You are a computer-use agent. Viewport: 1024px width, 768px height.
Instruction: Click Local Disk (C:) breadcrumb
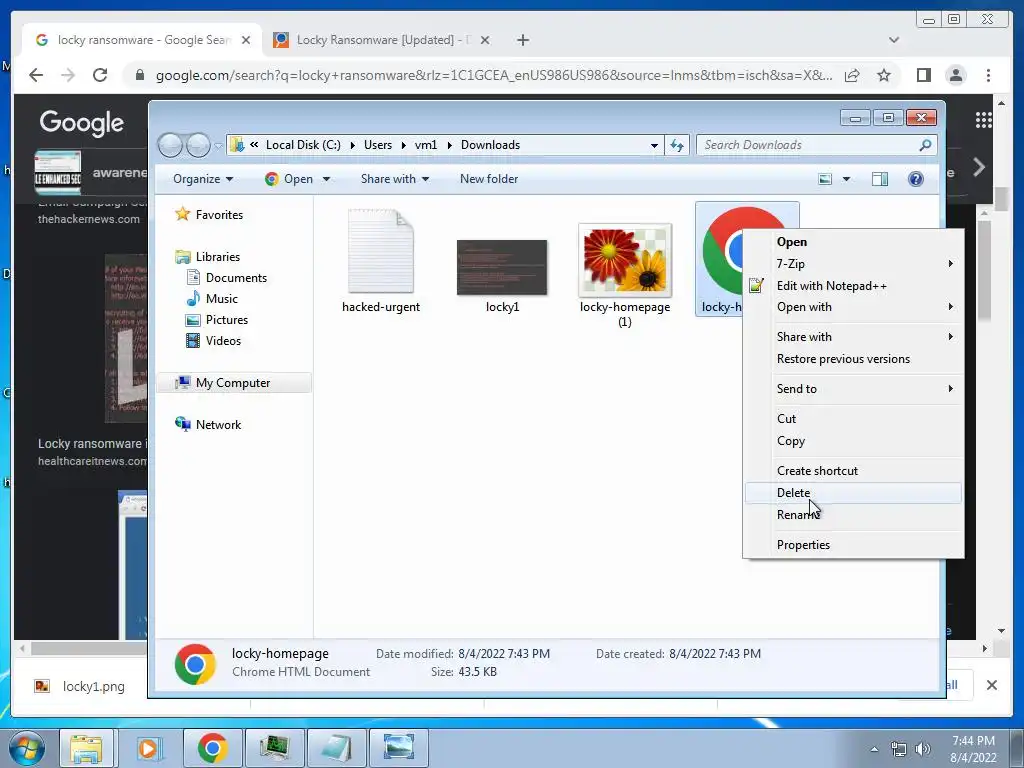pyautogui.click(x=303, y=145)
